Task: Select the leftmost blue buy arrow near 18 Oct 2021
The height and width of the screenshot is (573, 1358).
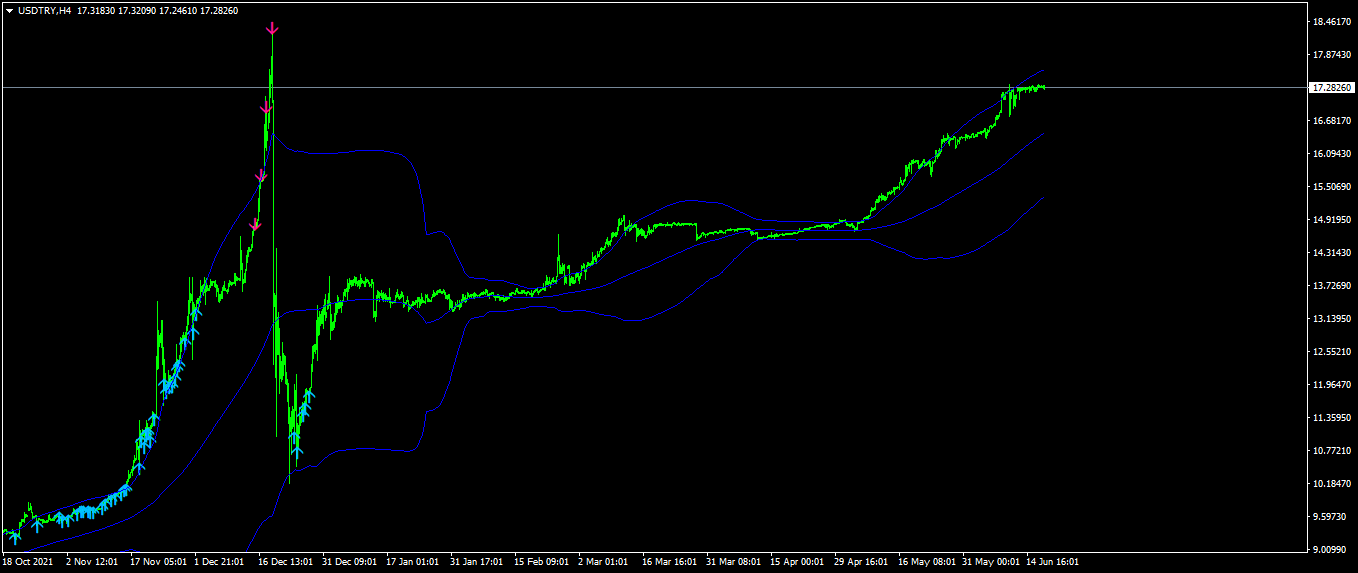Action: pos(14,538)
